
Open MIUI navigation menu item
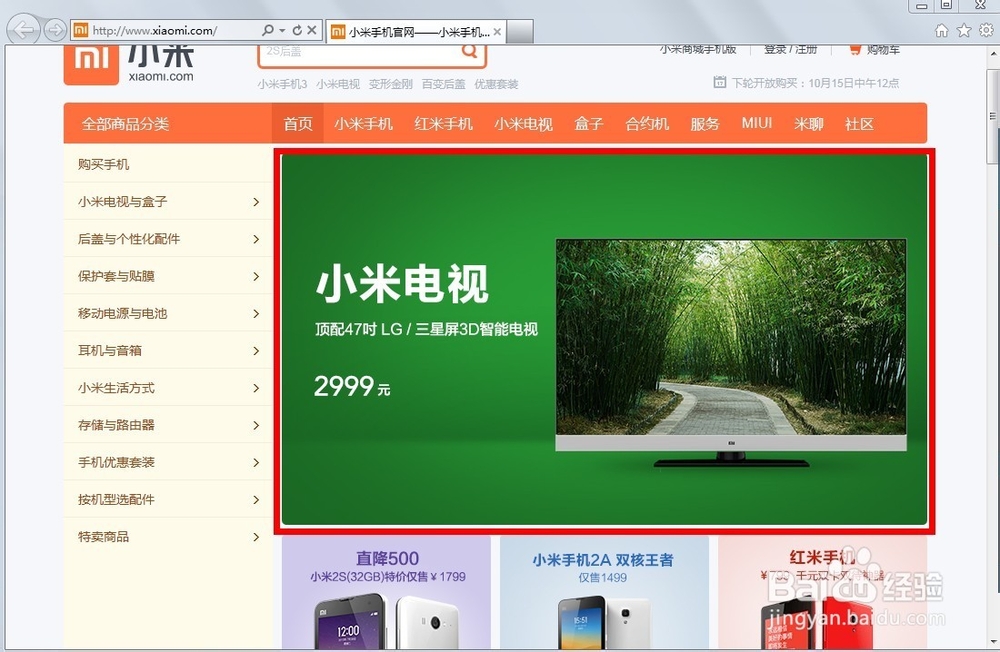click(x=756, y=123)
